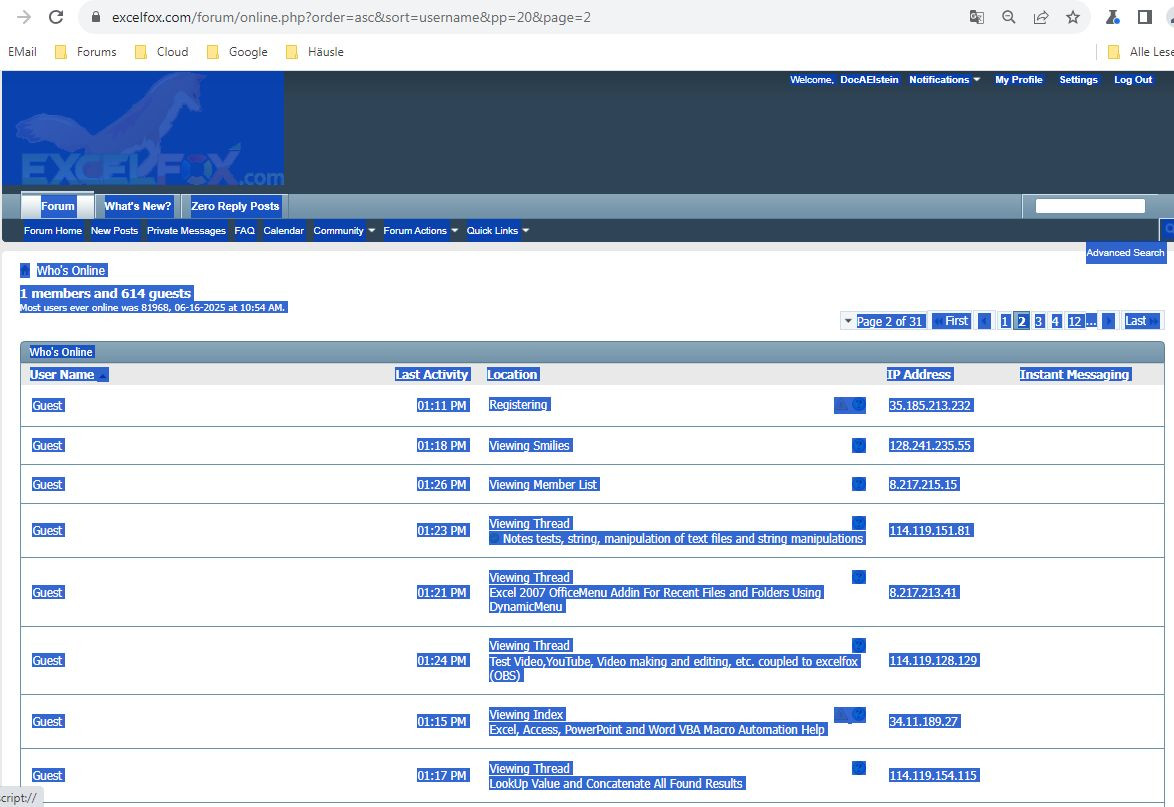Viewport: 1174px width, 807px height.
Task: Bookmark this page with the star icon
Action: tap(1073, 16)
